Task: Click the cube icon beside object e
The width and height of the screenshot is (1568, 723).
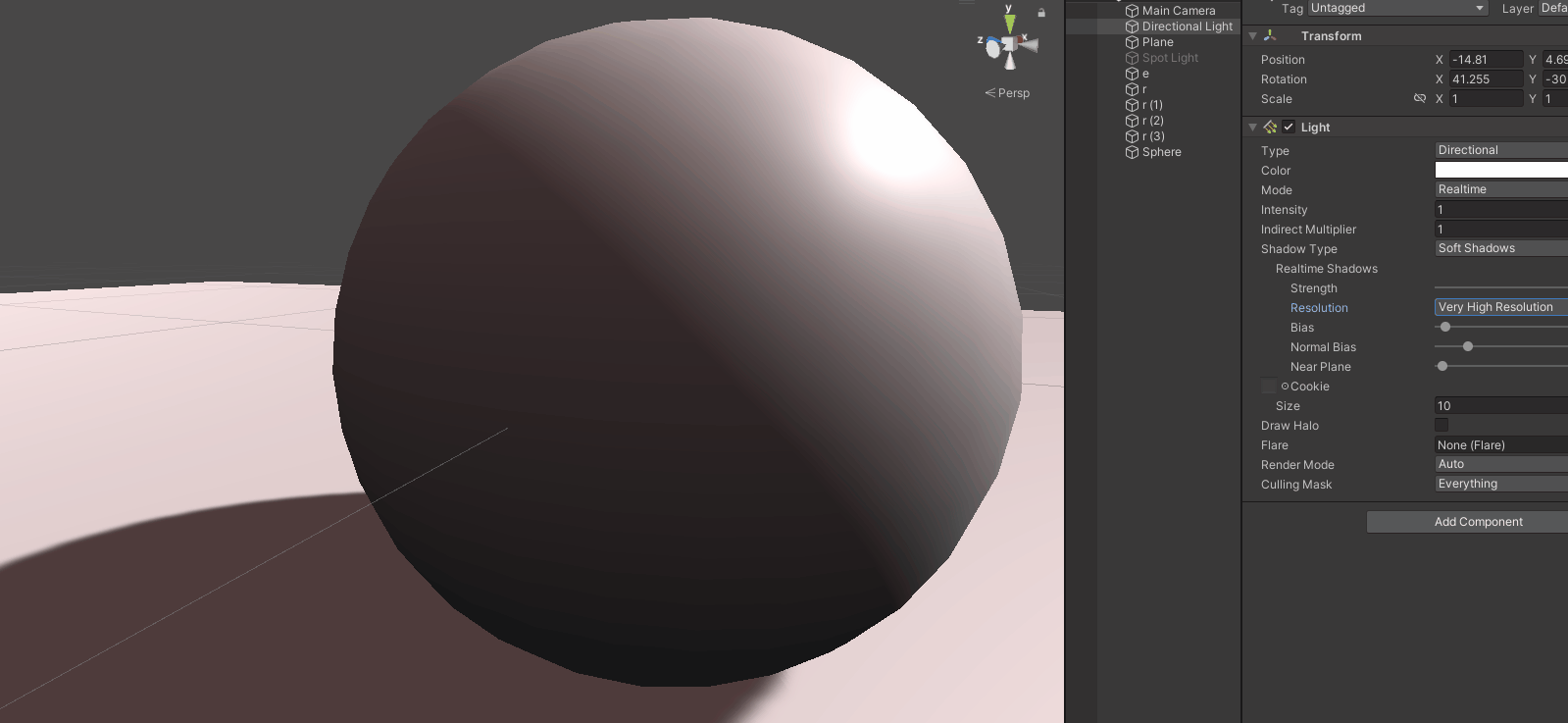Action: (1132, 74)
